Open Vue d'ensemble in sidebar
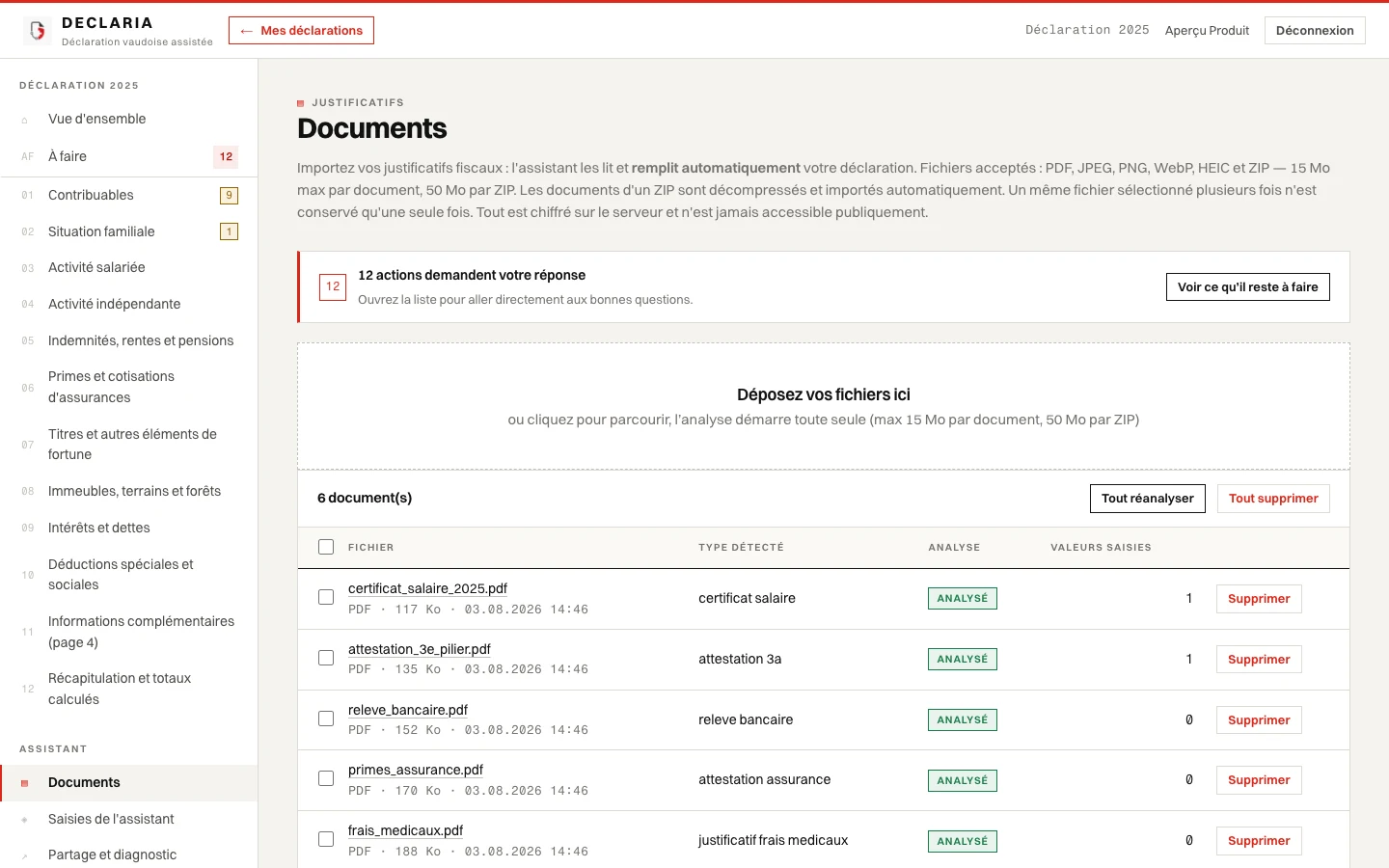 coord(128,119)
